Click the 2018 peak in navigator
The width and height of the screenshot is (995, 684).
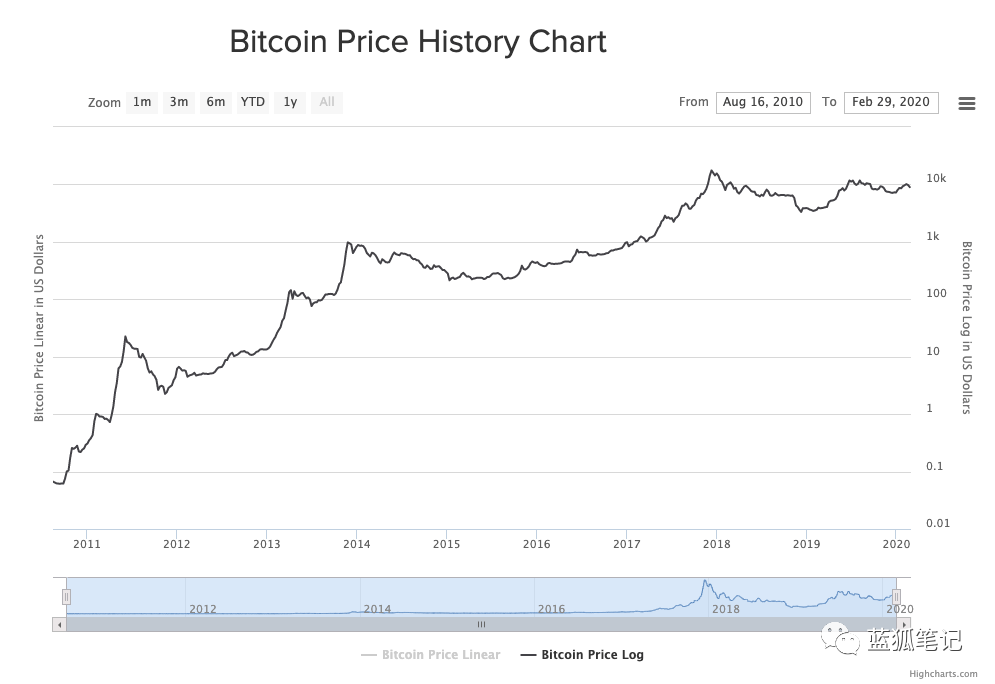[x=704, y=581]
